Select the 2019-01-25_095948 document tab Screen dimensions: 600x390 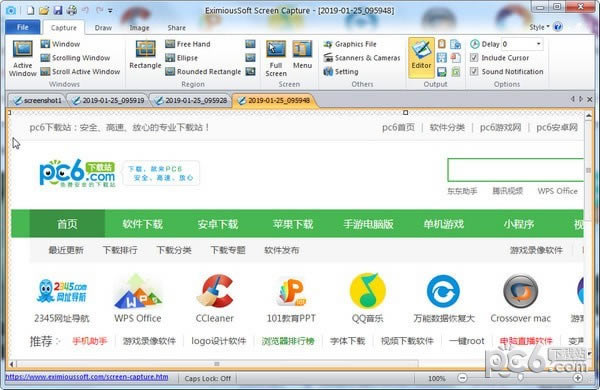click(275, 100)
